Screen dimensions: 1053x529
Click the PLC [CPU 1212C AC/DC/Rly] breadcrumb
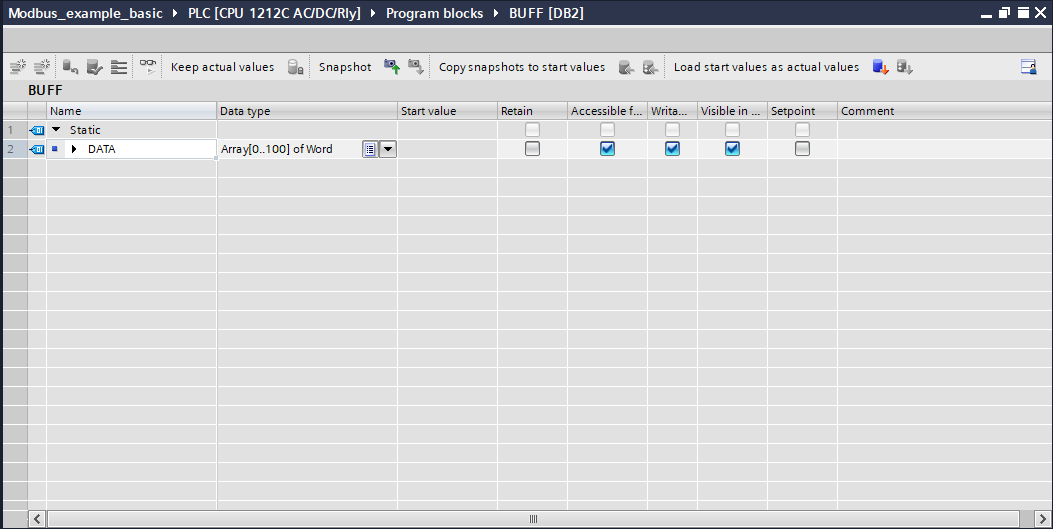pos(274,13)
